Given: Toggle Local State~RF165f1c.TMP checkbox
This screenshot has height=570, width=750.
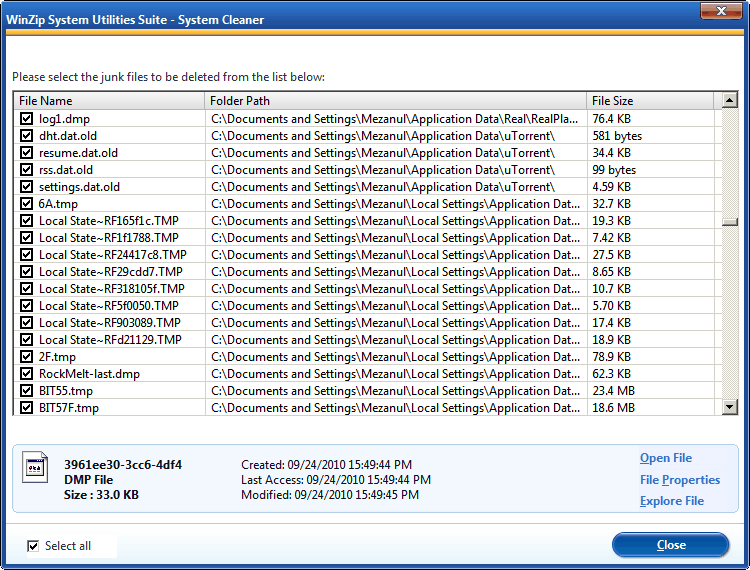Looking at the screenshot, I should tap(26, 220).
